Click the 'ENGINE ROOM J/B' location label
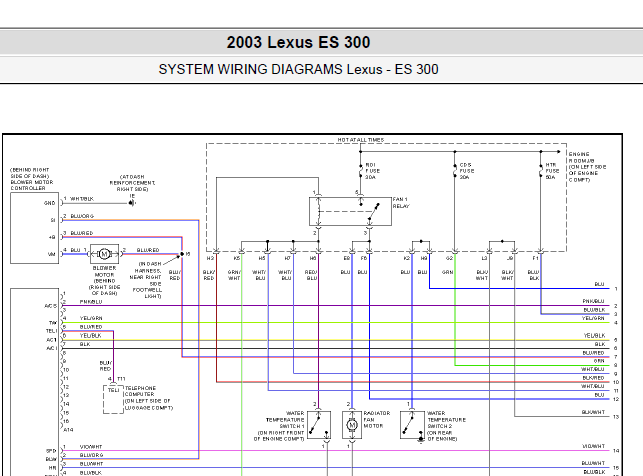The width and height of the screenshot is (643, 476). [587, 167]
